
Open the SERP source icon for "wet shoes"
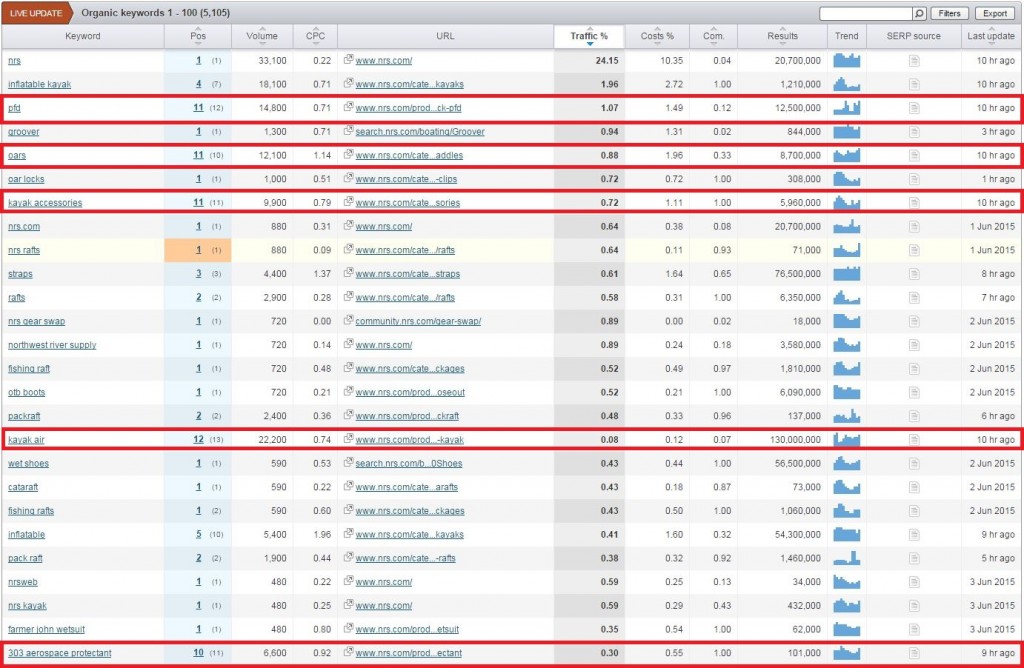pos(913,463)
